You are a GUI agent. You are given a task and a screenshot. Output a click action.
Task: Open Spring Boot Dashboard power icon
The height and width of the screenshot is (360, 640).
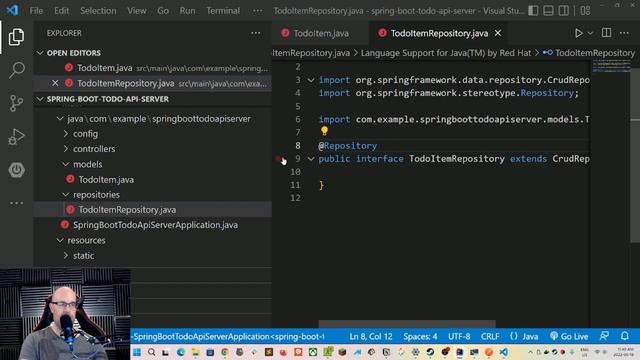coord(16,170)
